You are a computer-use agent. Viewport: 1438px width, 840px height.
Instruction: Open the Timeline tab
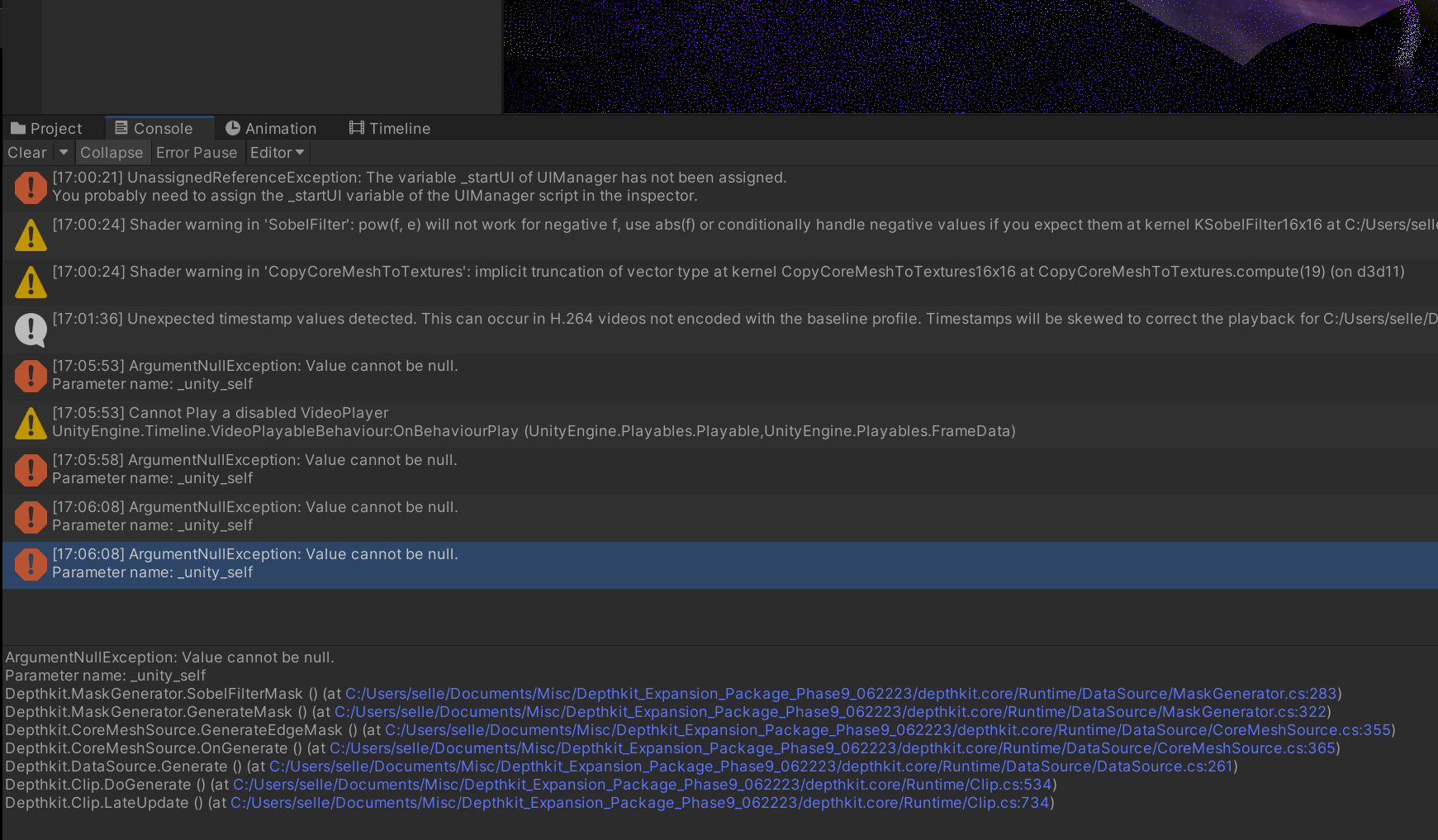pyautogui.click(x=390, y=129)
